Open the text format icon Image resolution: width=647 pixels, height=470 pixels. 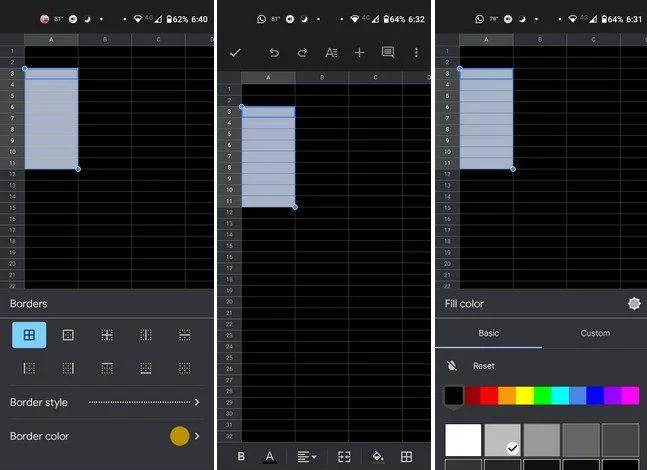pyautogui.click(x=331, y=53)
